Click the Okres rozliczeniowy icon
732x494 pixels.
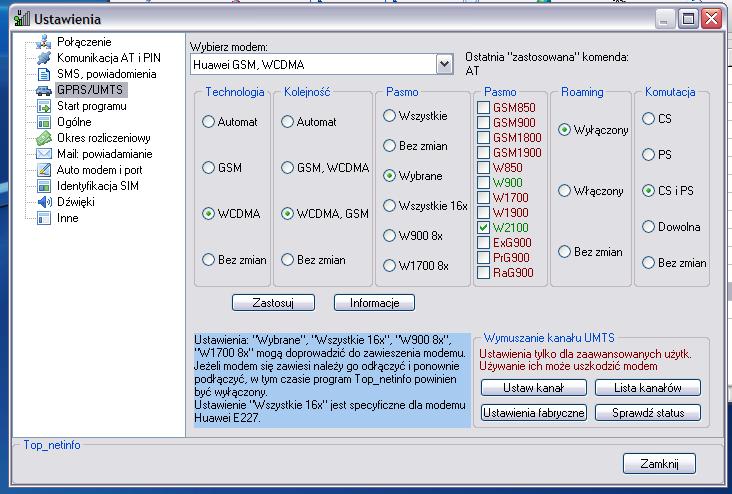pos(43,138)
